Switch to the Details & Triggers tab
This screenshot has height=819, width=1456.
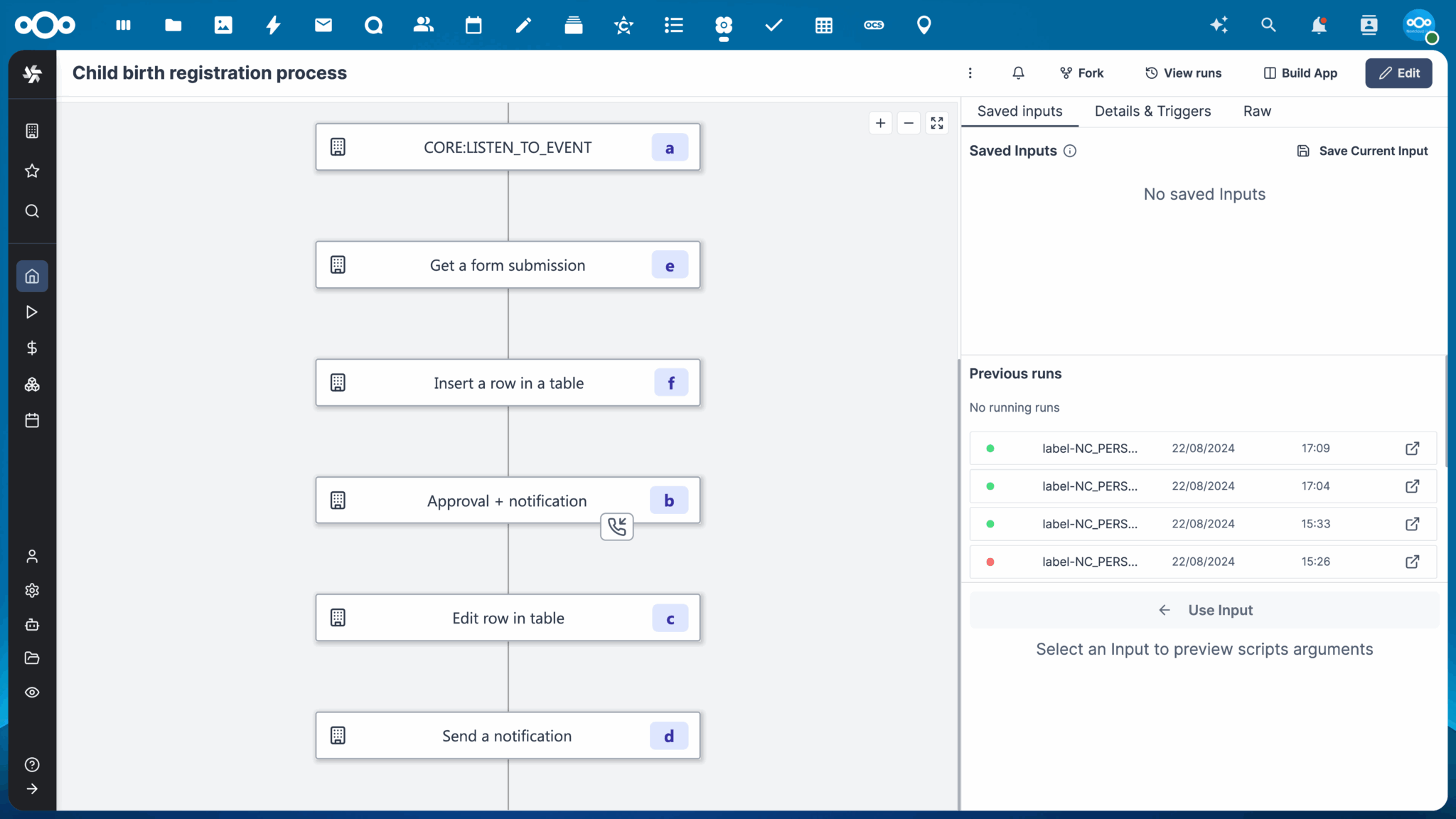[1152, 111]
